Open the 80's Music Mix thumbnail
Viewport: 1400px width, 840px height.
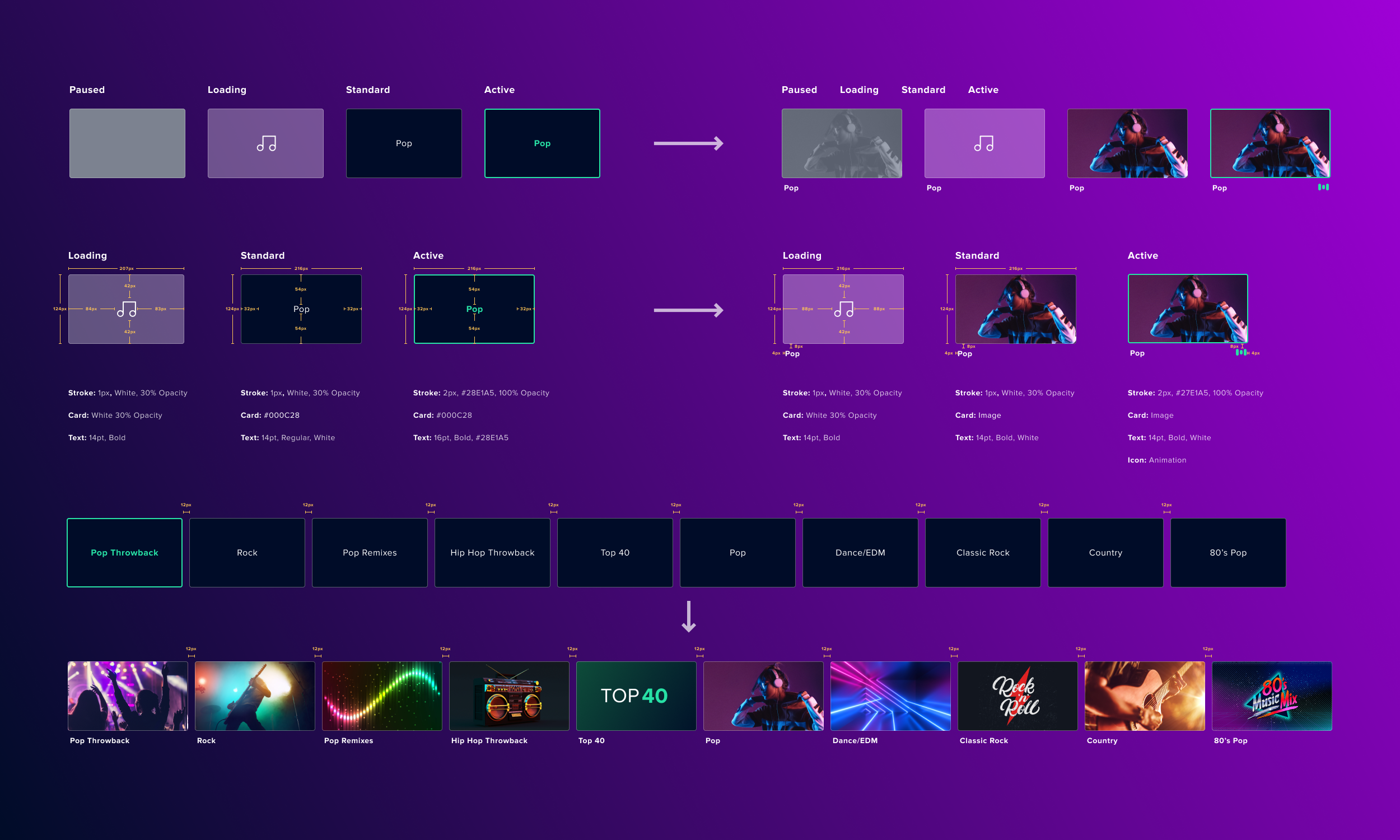1272,696
